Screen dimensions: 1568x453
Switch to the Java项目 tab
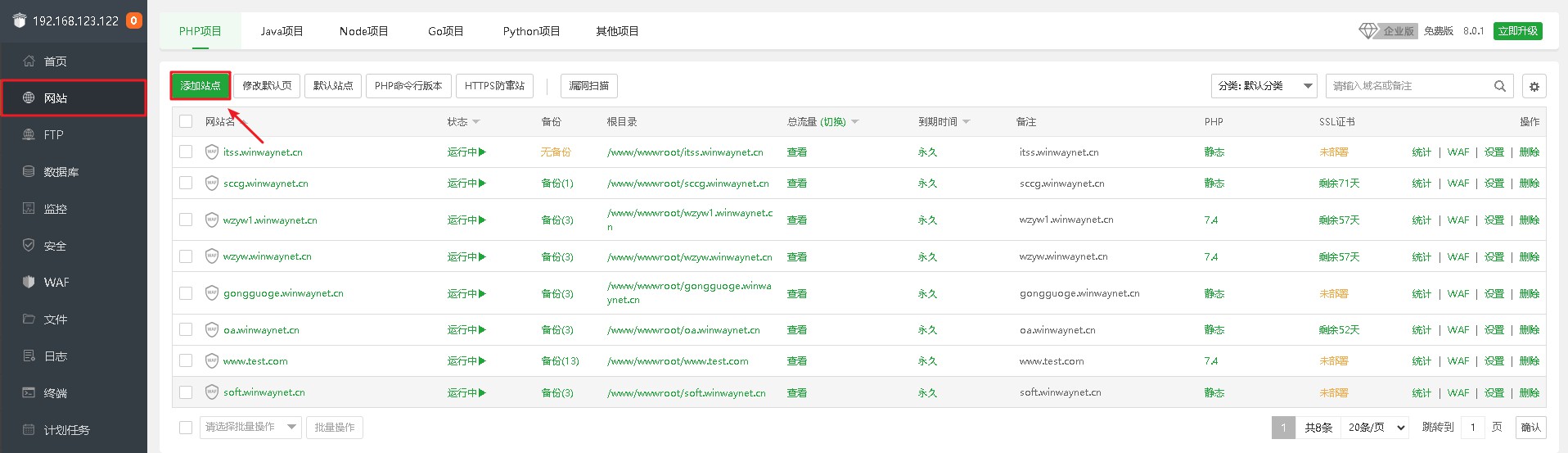click(x=282, y=31)
